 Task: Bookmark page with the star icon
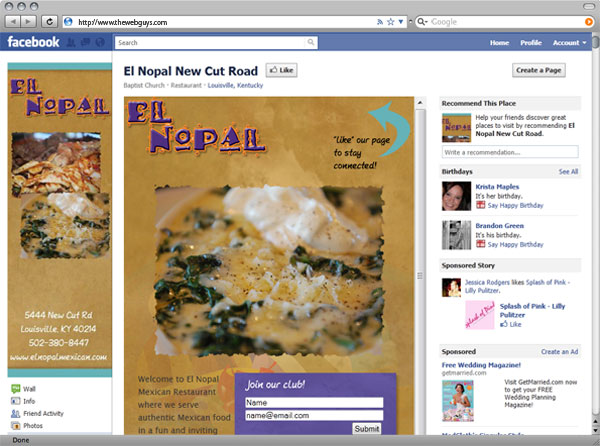coord(391,22)
